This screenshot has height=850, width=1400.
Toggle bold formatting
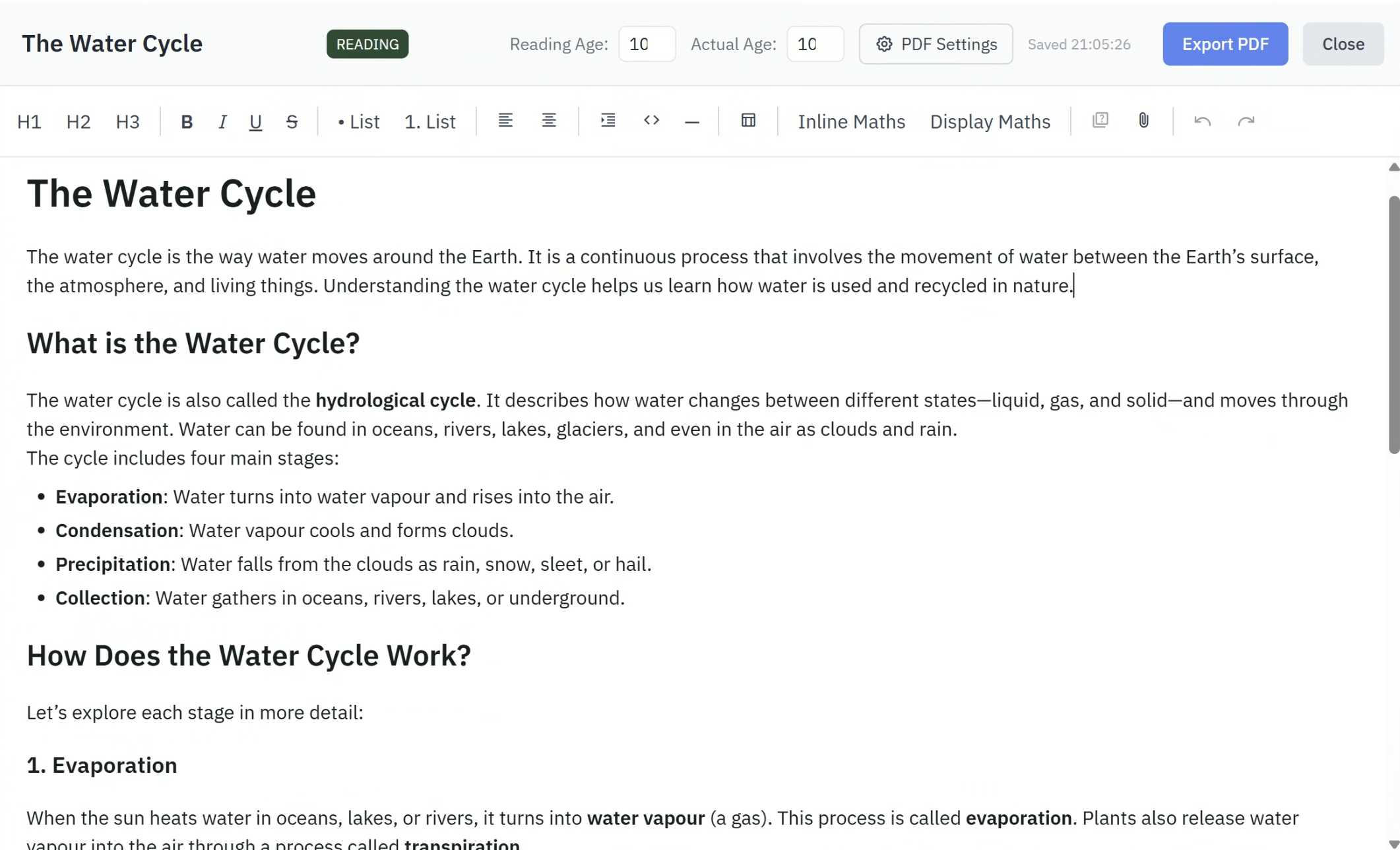[x=187, y=121]
